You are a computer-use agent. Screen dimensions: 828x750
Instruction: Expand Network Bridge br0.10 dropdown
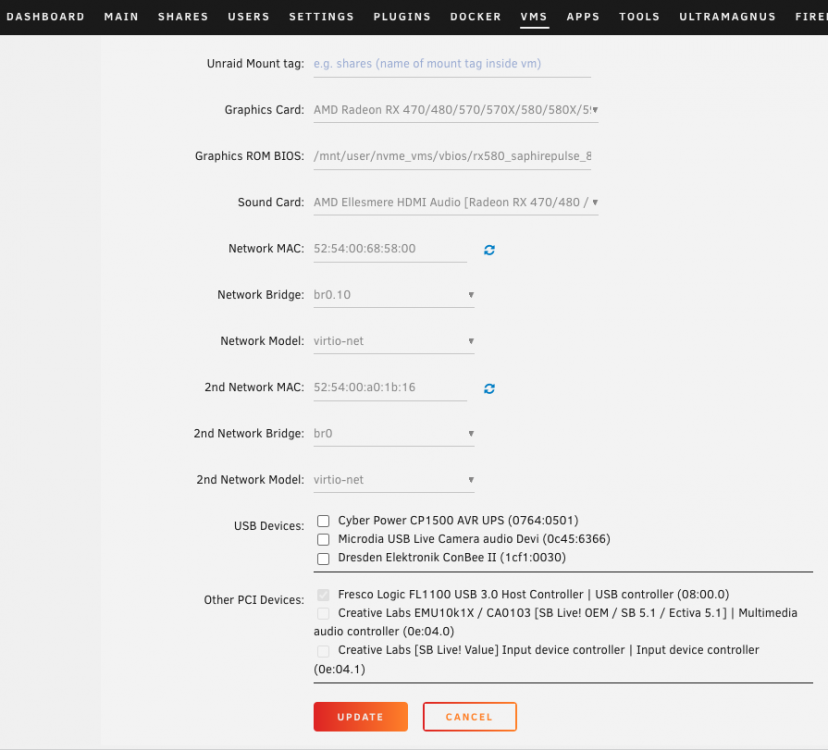point(394,295)
